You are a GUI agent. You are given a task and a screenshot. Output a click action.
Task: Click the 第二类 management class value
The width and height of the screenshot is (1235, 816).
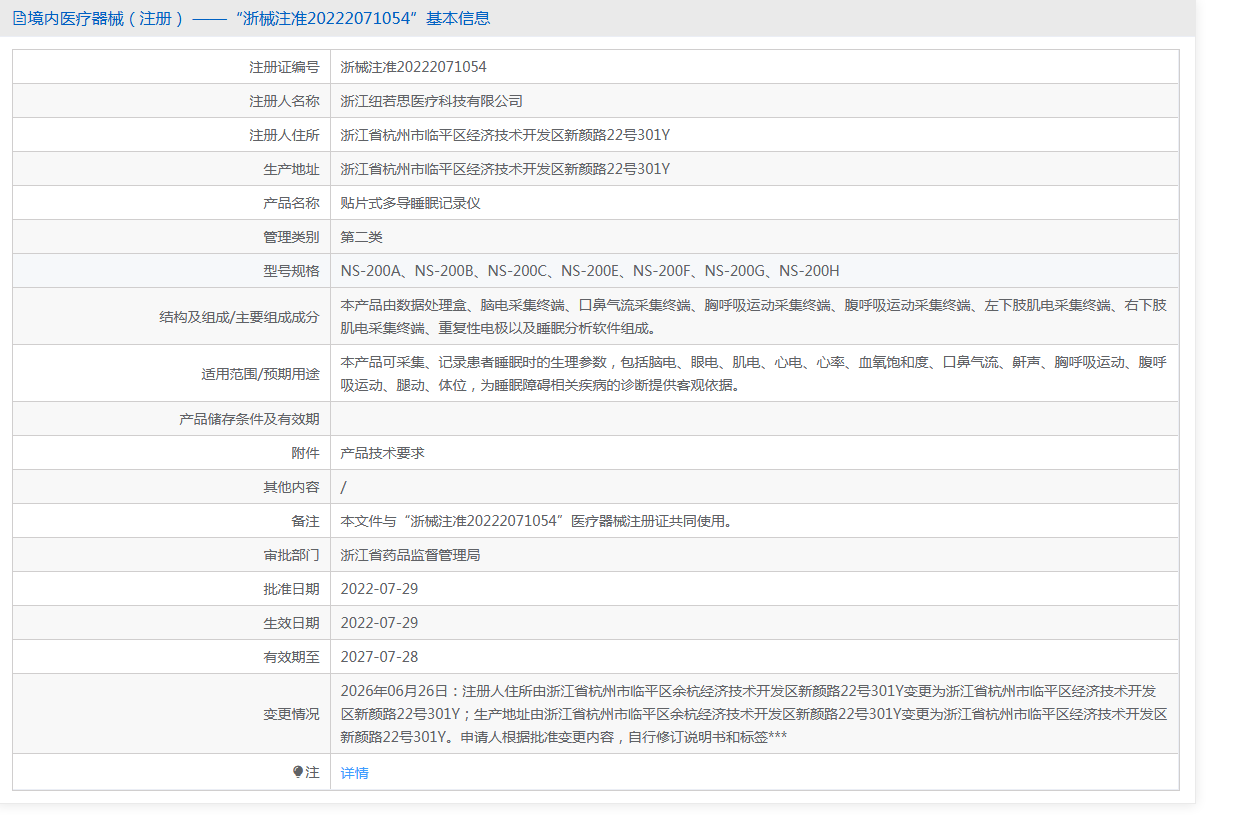(362, 237)
